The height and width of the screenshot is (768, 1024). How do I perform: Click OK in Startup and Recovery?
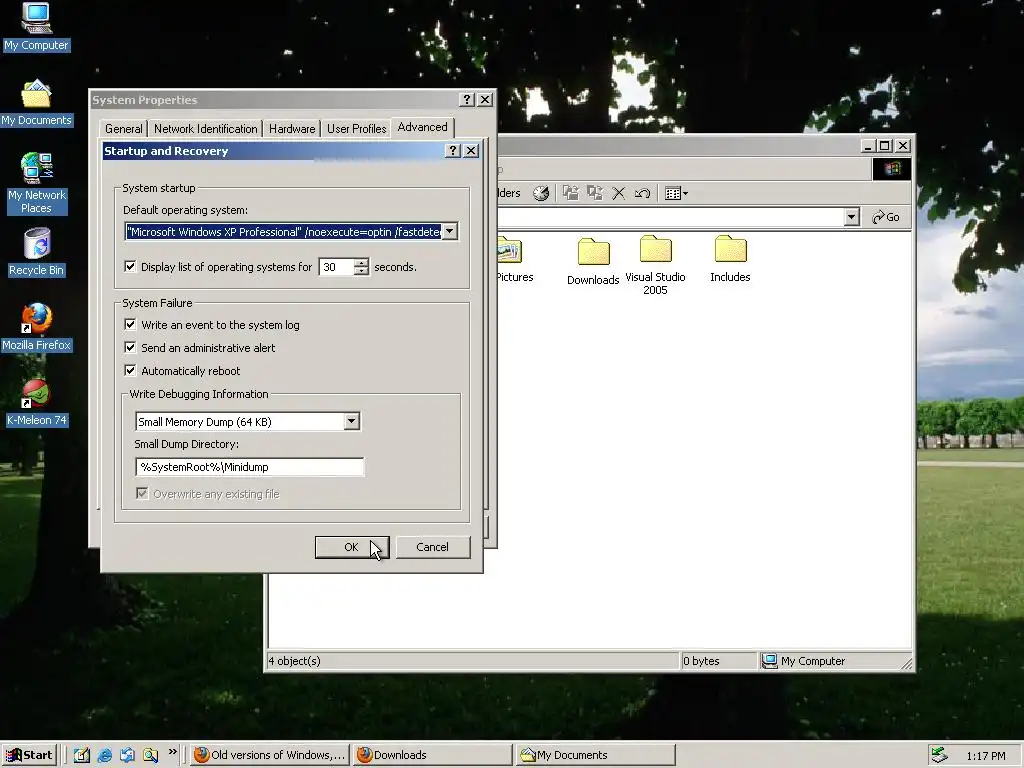point(351,547)
